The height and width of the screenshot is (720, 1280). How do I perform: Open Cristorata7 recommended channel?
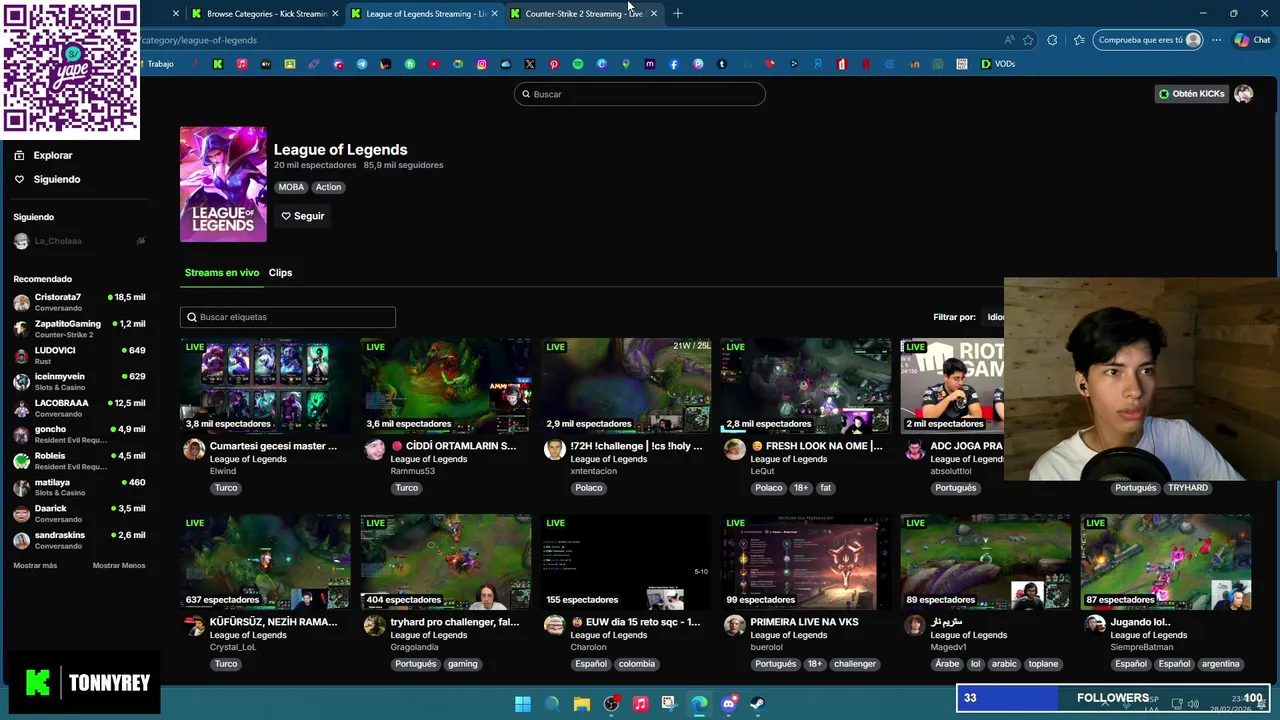pyautogui.click(x=78, y=302)
